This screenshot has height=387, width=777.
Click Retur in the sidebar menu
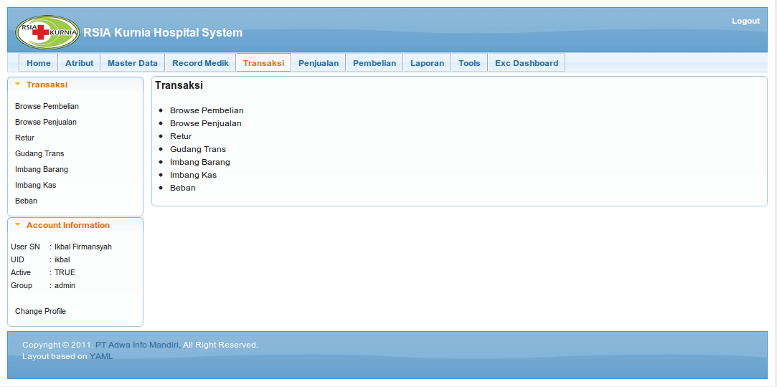click(25, 138)
